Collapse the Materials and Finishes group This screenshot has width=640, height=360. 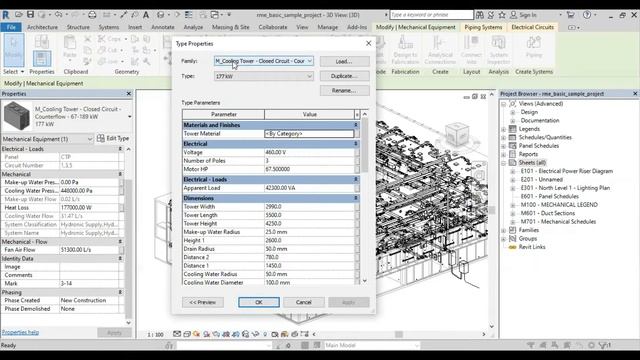pyautogui.click(x=356, y=125)
